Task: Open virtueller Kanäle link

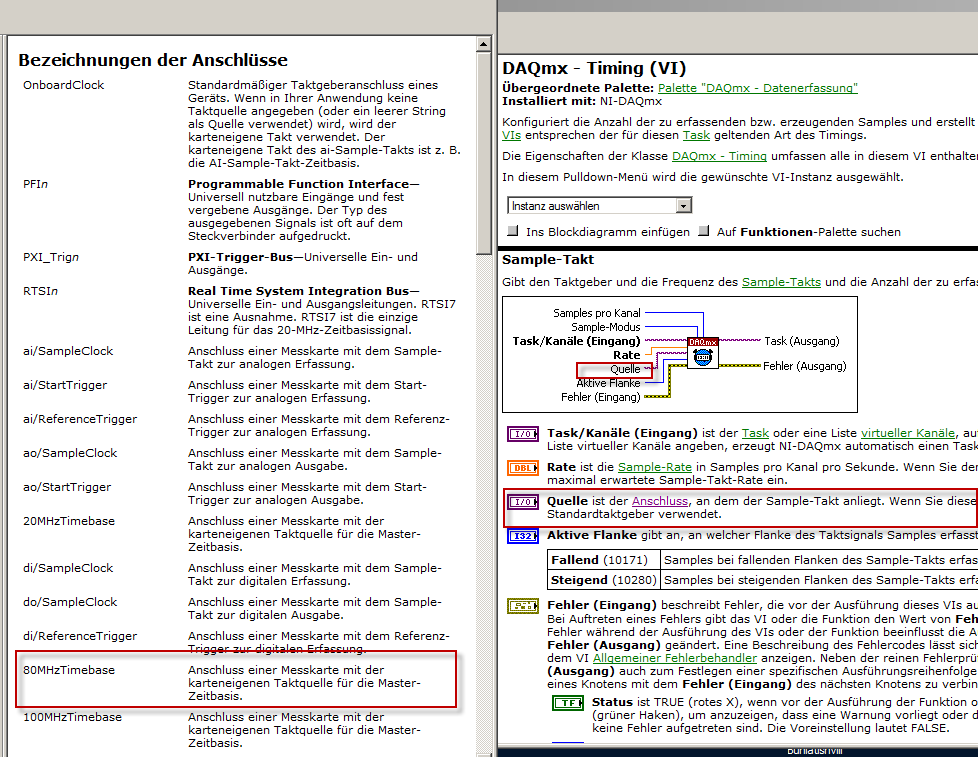Action: pos(908,433)
